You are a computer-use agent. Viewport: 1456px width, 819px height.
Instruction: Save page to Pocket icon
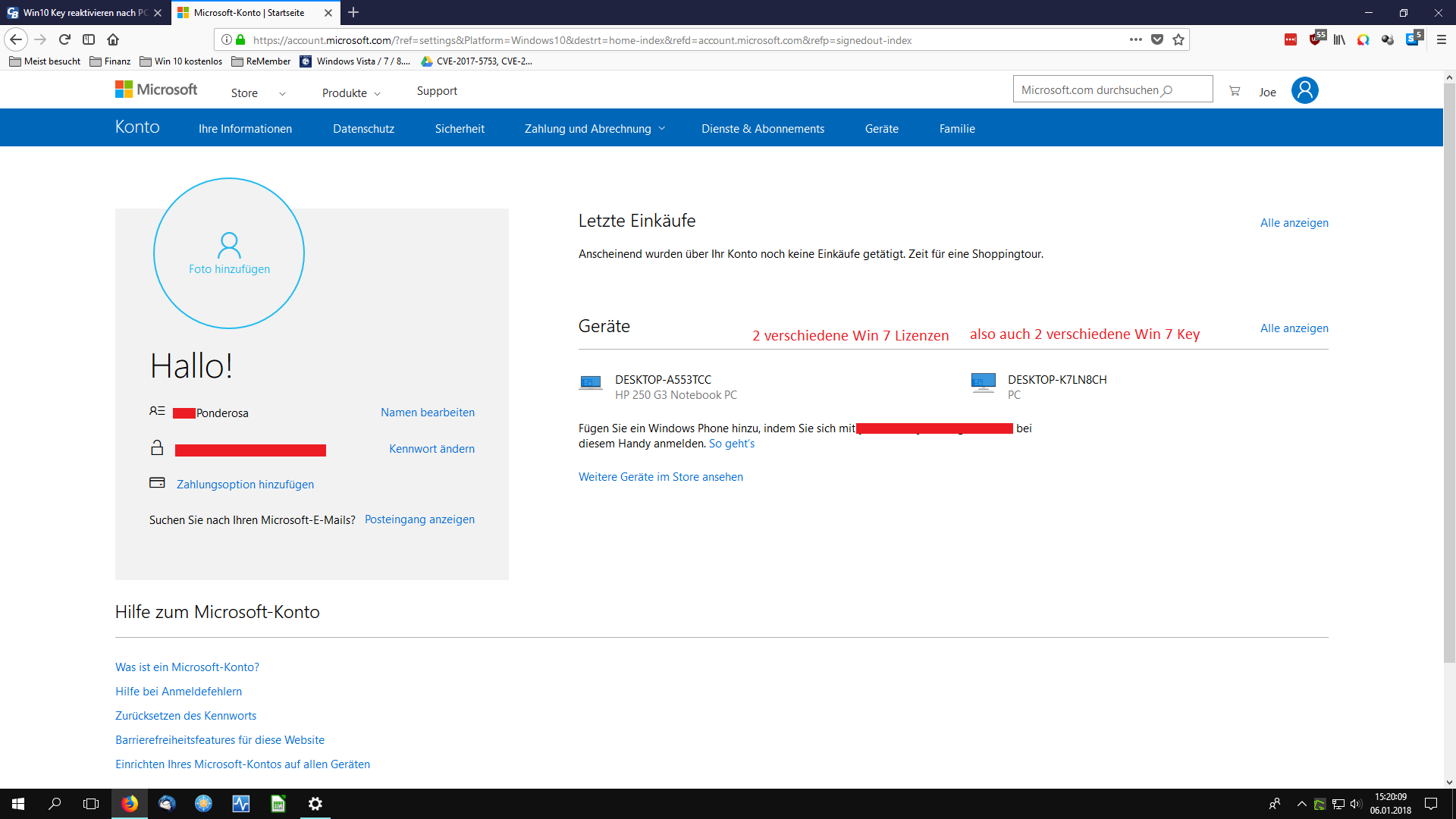[x=1157, y=39]
